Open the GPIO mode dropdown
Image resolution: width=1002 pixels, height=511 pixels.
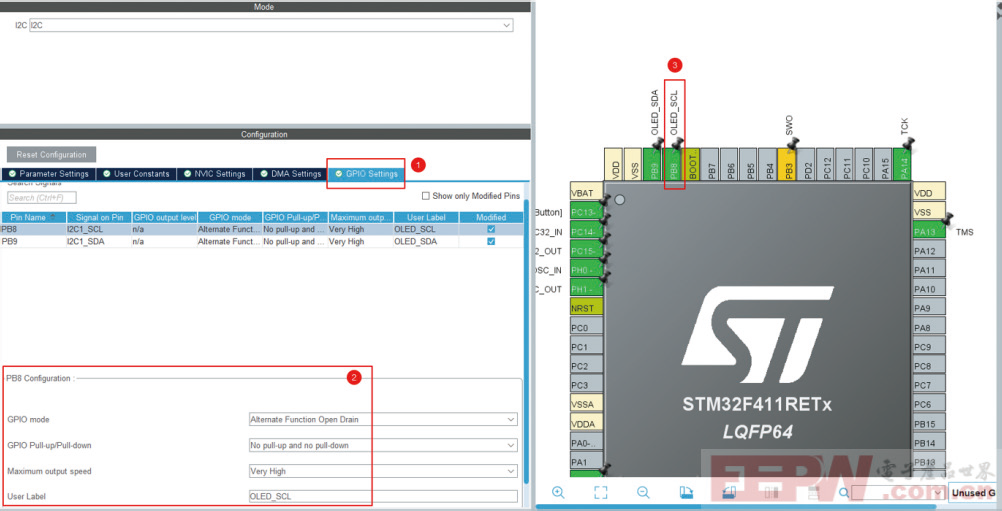click(383, 420)
